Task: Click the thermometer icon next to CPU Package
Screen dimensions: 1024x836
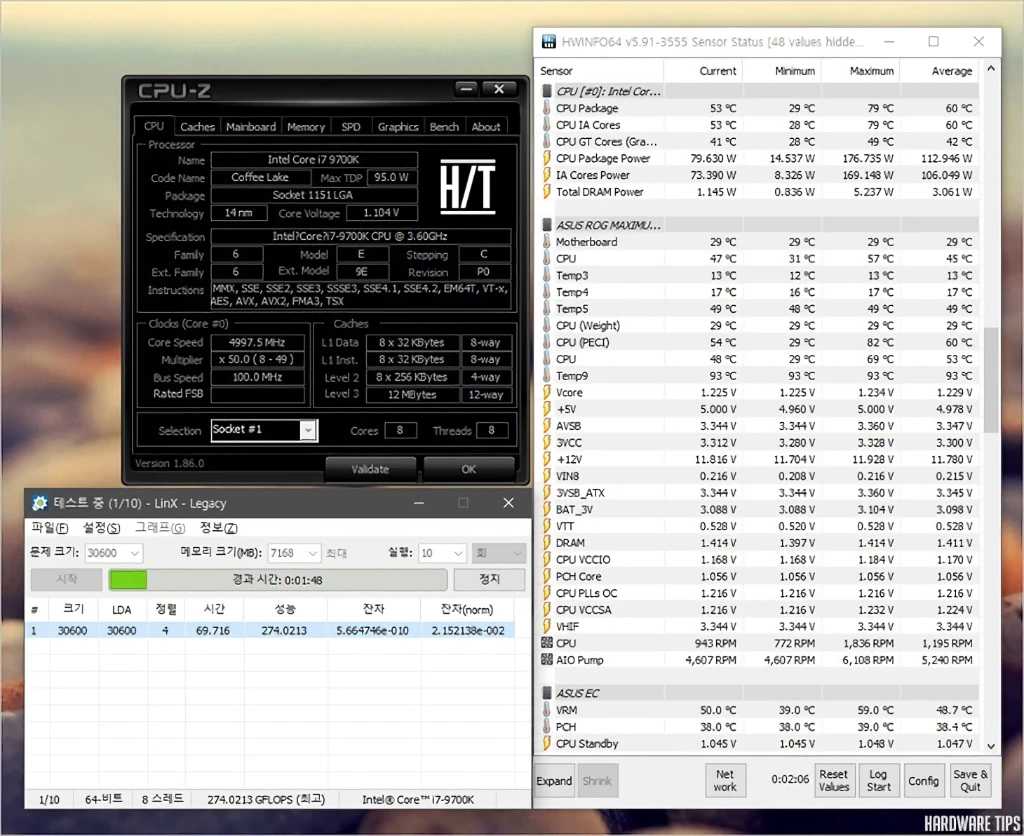Action: [547, 108]
